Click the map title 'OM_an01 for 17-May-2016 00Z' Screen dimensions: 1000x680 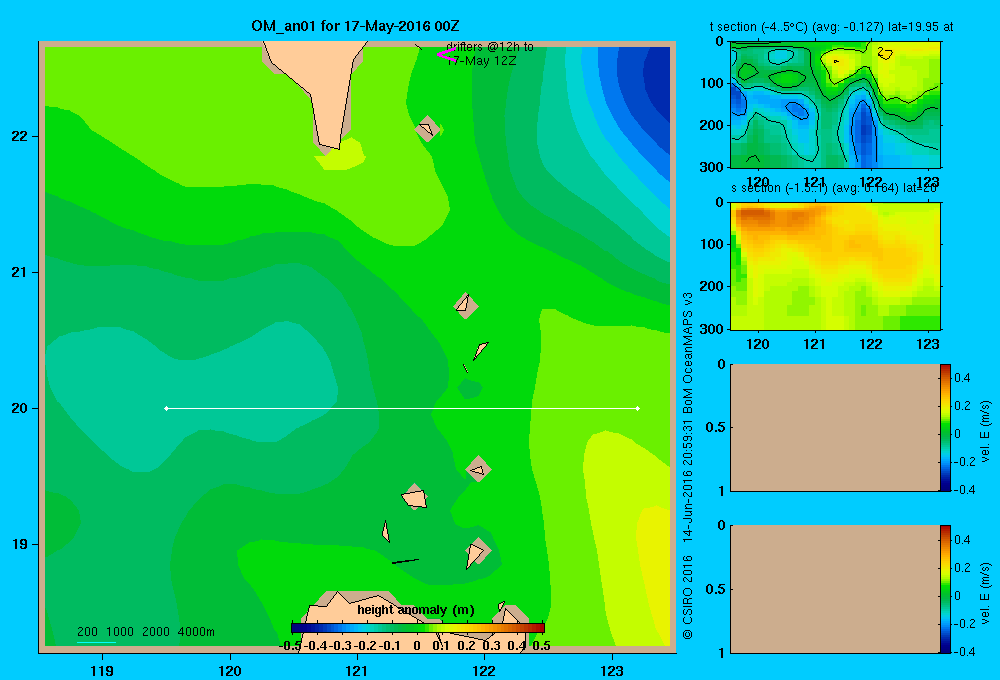pyautogui.click(x=355, y=26)
